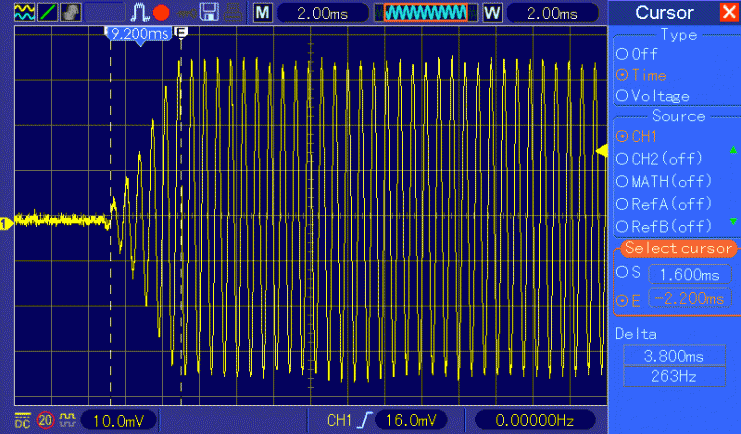Click the DC coupling icon at bottom left
The image size is (741, 434).
[x=22, y=417]
